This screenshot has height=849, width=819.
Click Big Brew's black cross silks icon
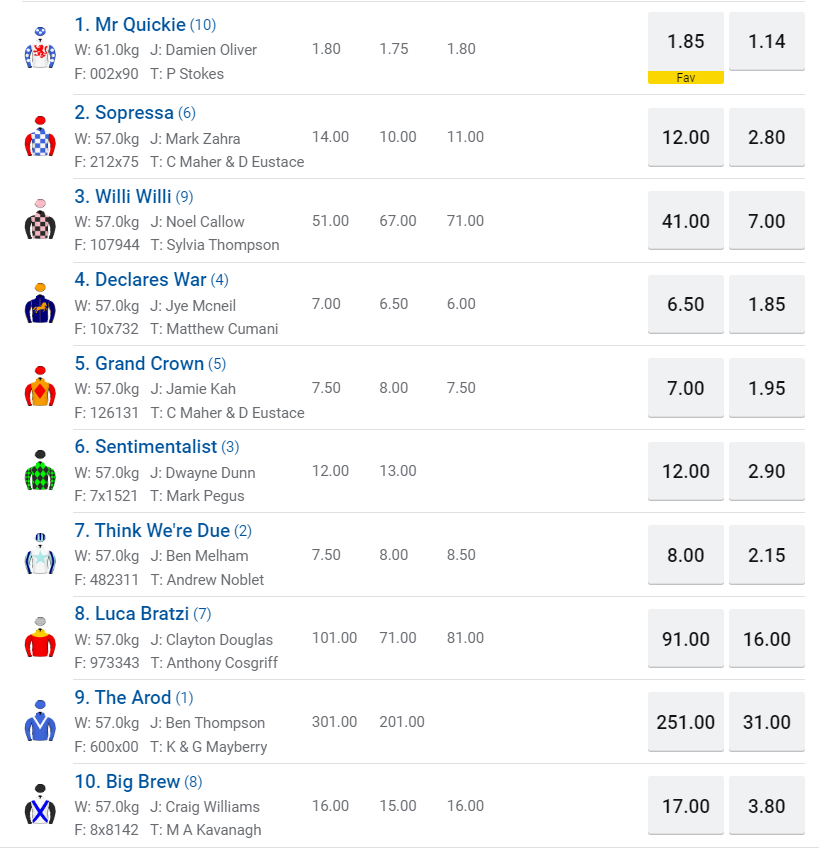(40, 805)
